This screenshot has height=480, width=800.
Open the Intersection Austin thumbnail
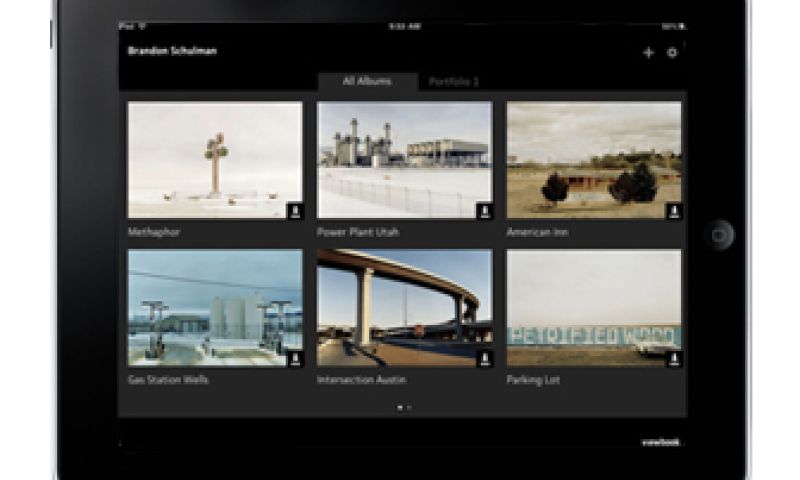405,308
